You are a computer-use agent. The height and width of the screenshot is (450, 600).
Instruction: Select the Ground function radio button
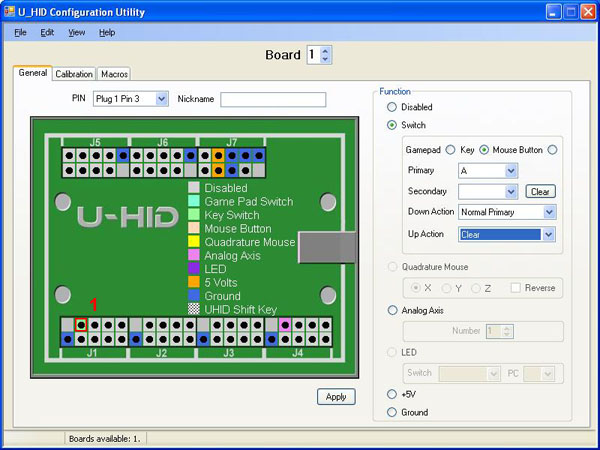tap(392, 412)
